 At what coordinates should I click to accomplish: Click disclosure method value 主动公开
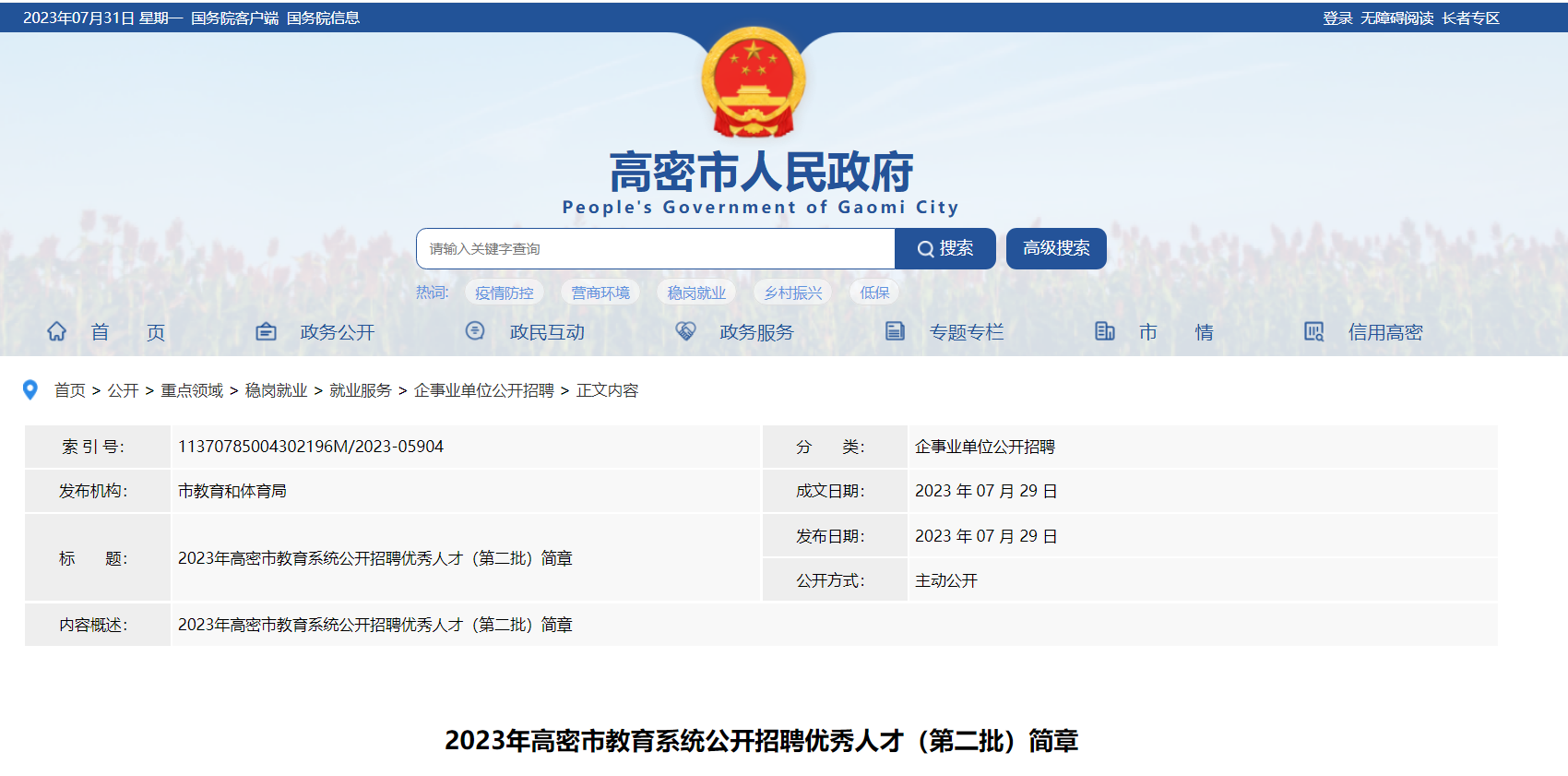946,580
